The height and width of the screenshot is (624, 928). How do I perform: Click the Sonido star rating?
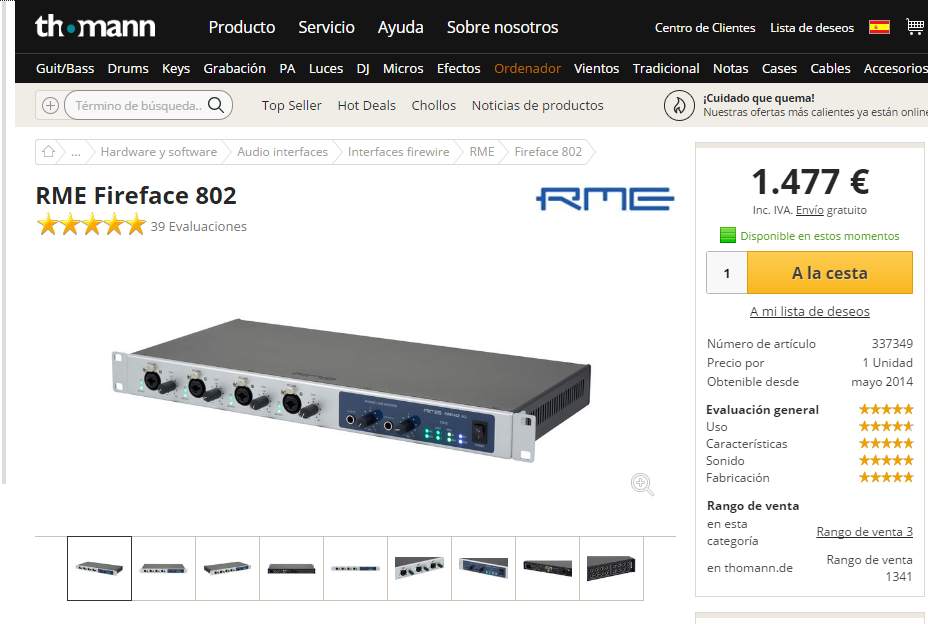point(886,460)
